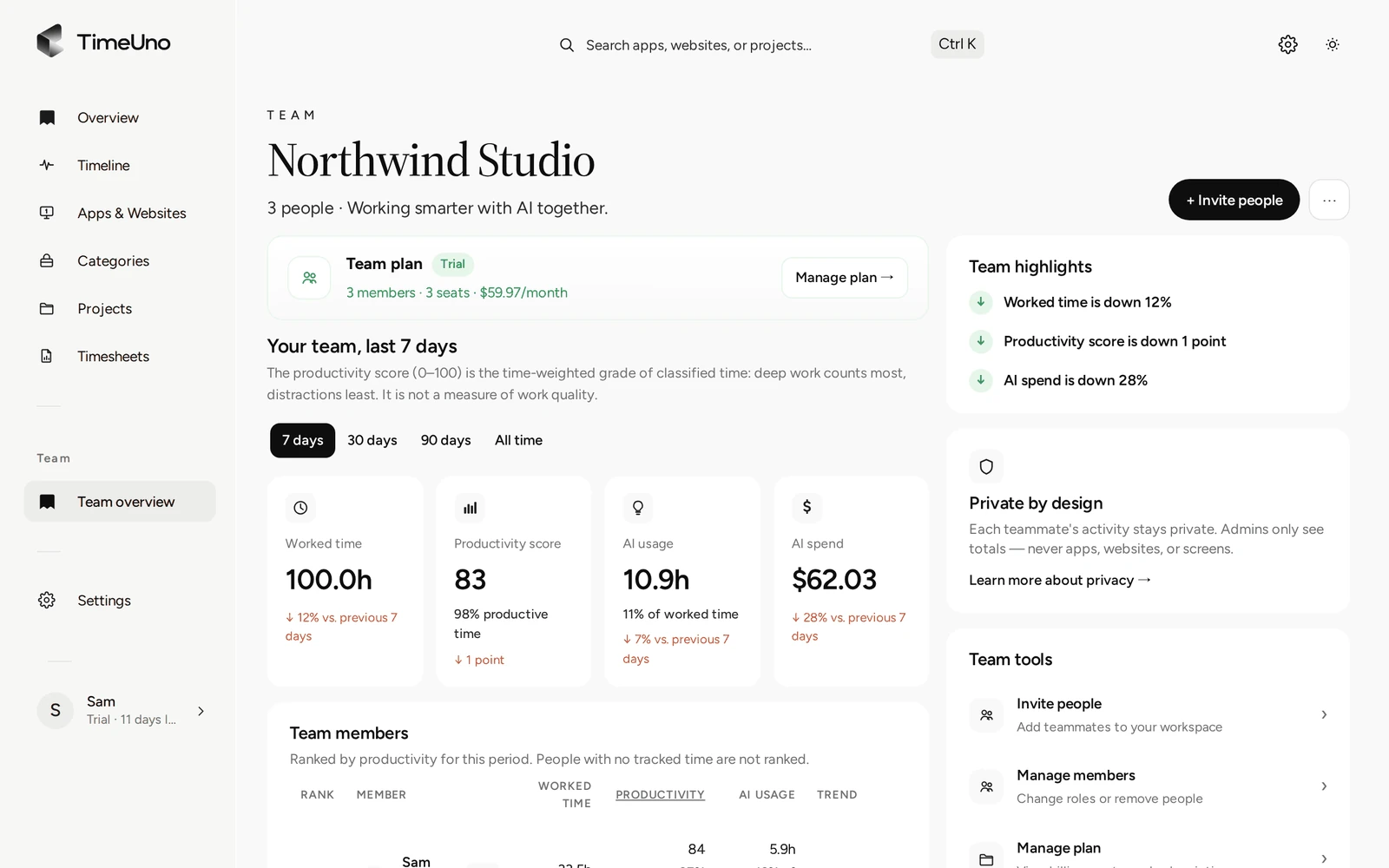Open Categories from the sidebar
The image size is (1389, 868).
click(x=120, y=260)
